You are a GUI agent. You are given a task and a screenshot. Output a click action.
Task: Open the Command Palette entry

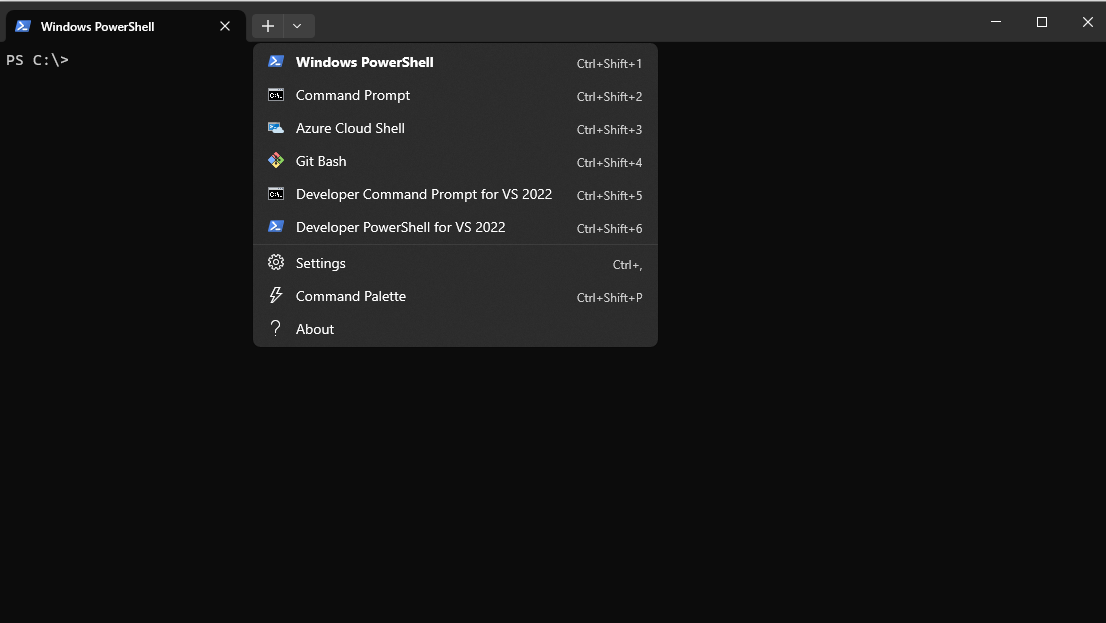pyautogui.click(x=350, y=296)
